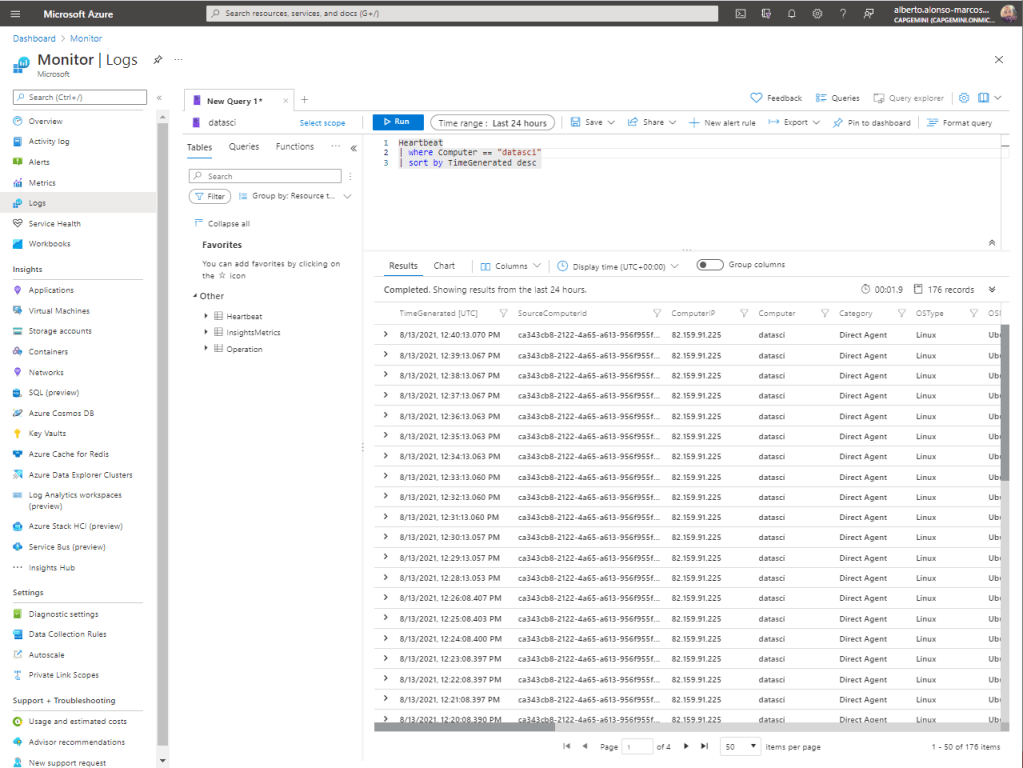The height and width of the screenshot is (768, 1023).
Task: Collapse the tables side panel
Action: tap(353, 147)
